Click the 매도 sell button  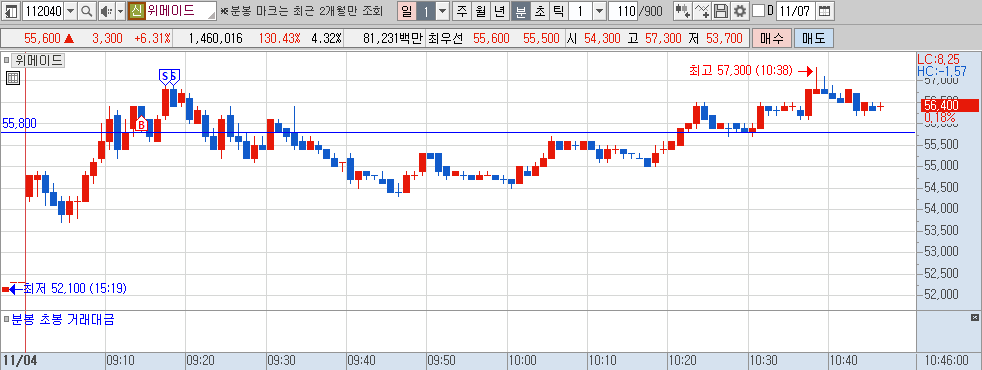tap(814, 38)
